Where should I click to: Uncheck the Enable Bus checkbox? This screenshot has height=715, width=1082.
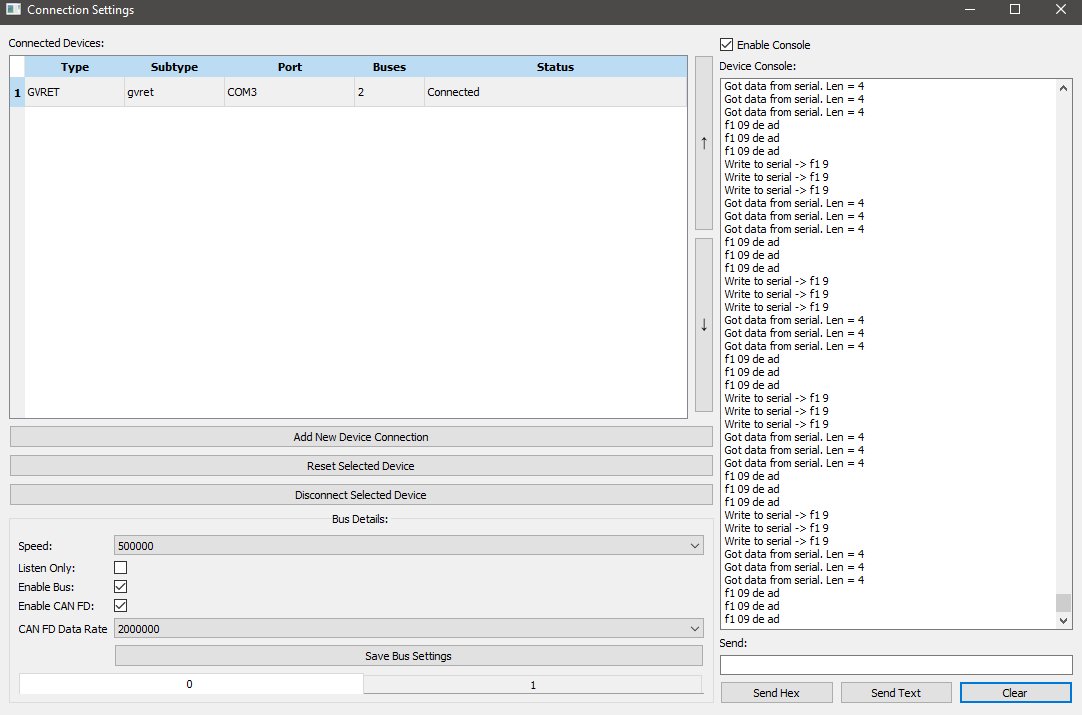(x=121, y=587)
